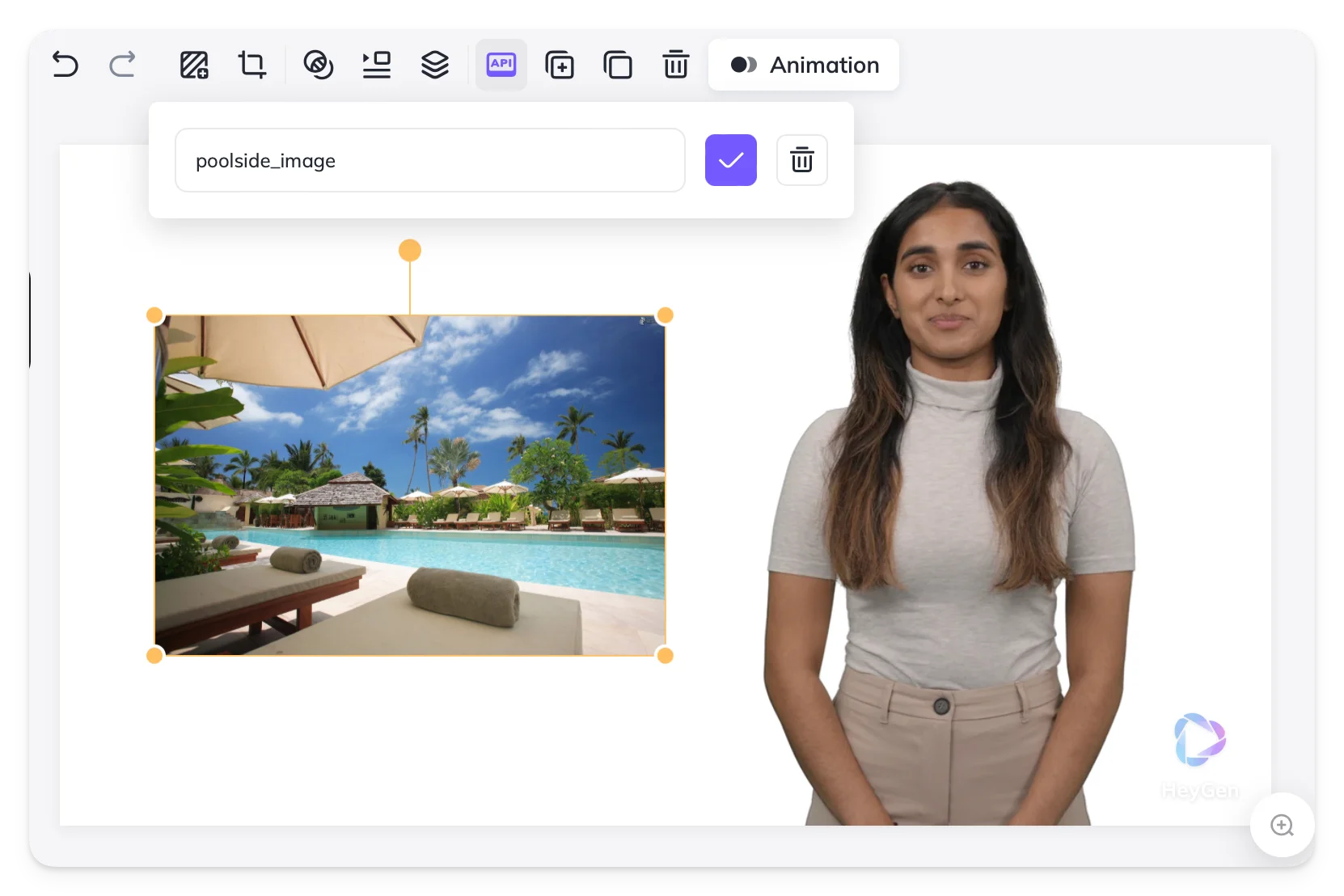This screenshot has height=896, width=1344.
Task: Open the align options icon
Action: [x=376, y=65]
